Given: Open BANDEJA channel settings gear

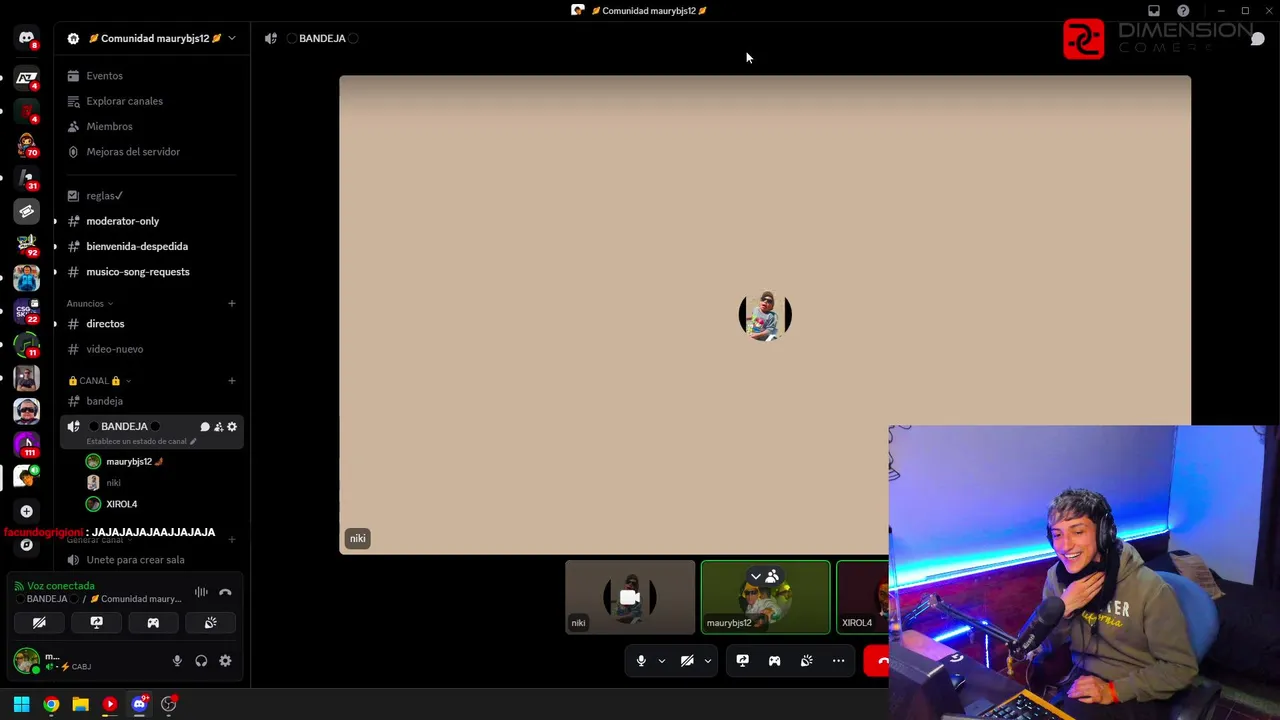Looking at the screenshot, I should (x=232, y=427).
